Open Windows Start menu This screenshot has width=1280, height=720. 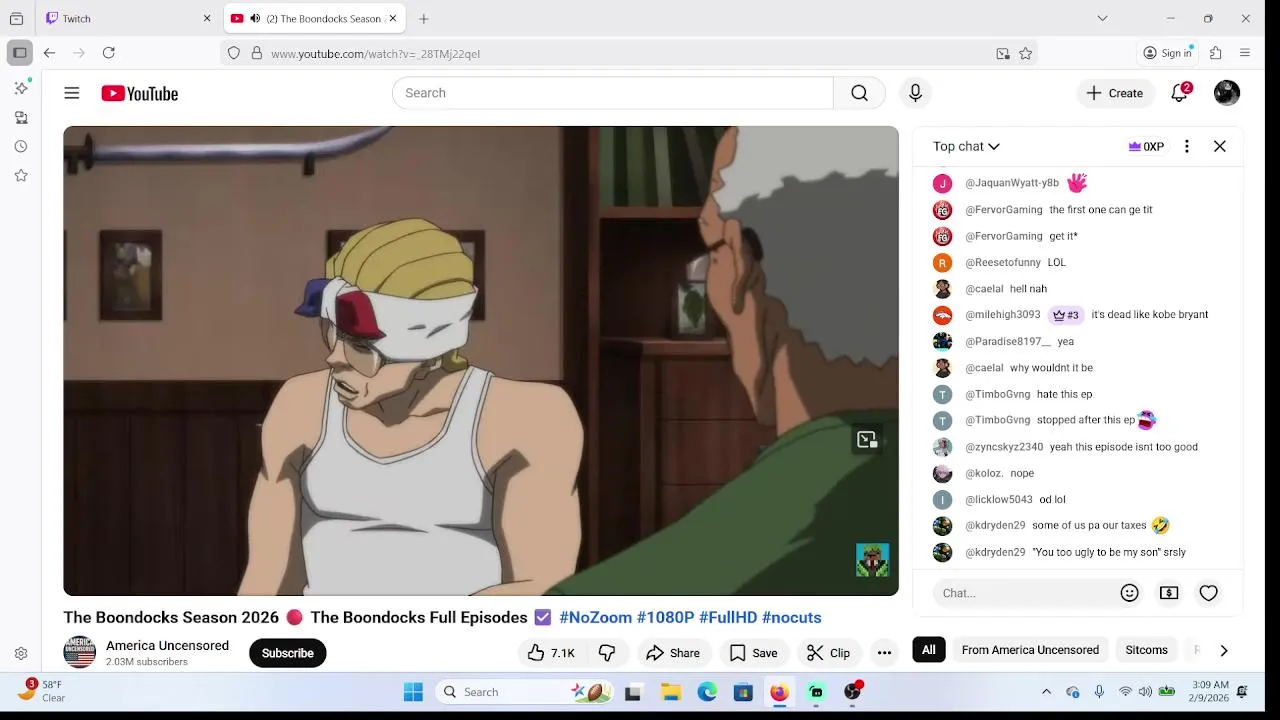coord(413,692)
